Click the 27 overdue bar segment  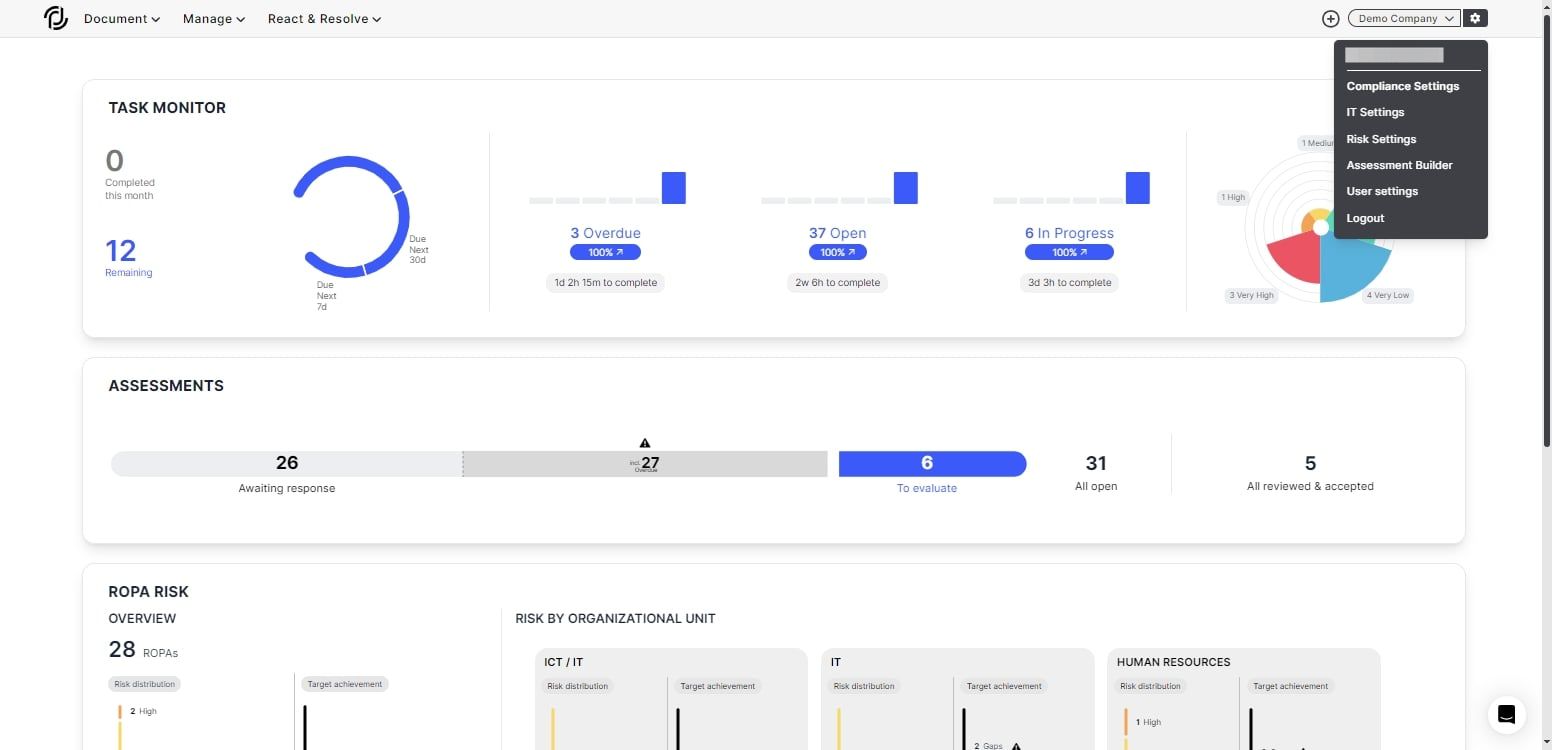[x=645, y=463]
